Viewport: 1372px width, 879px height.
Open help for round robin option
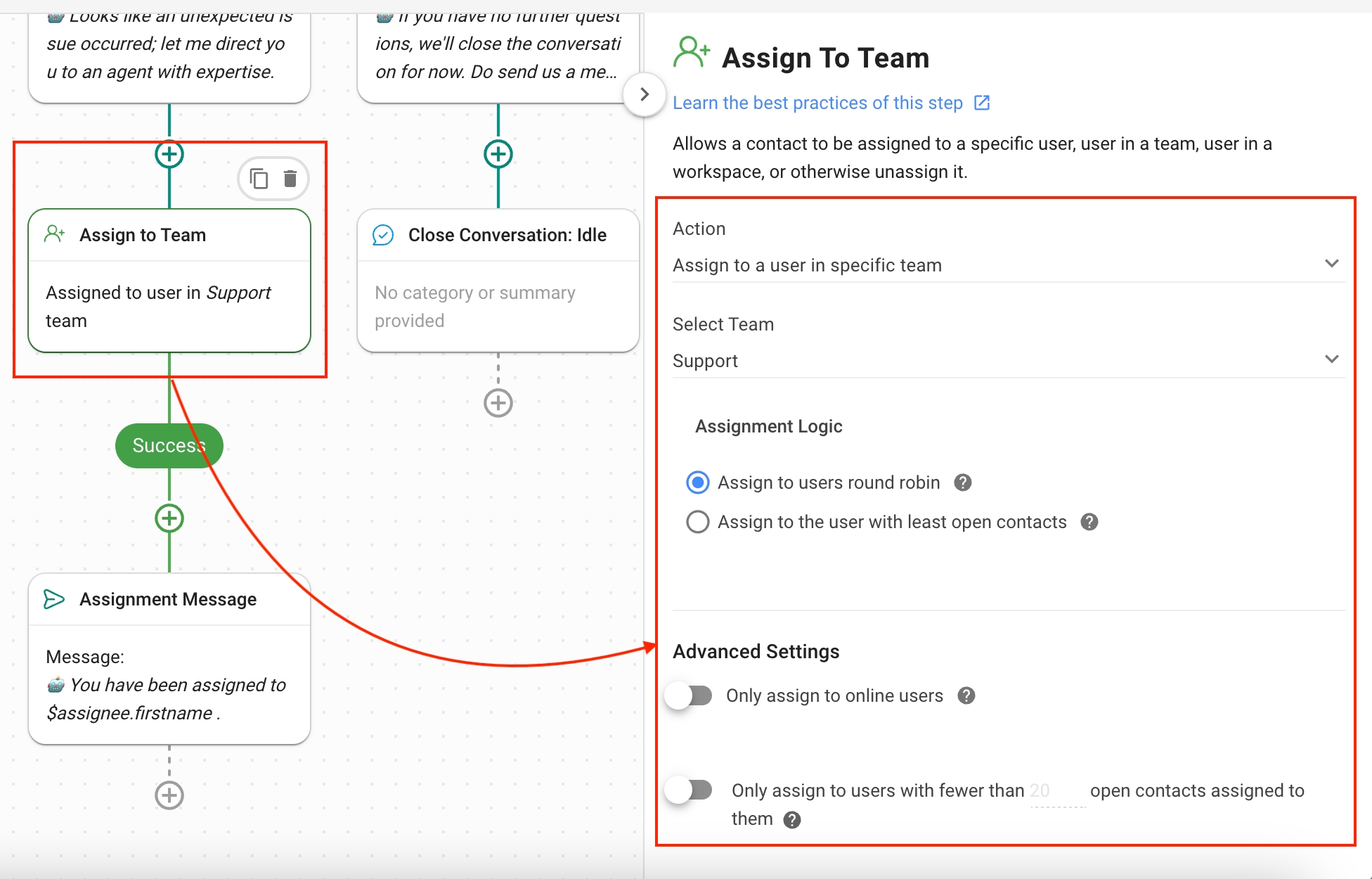(x=963, y=482)
